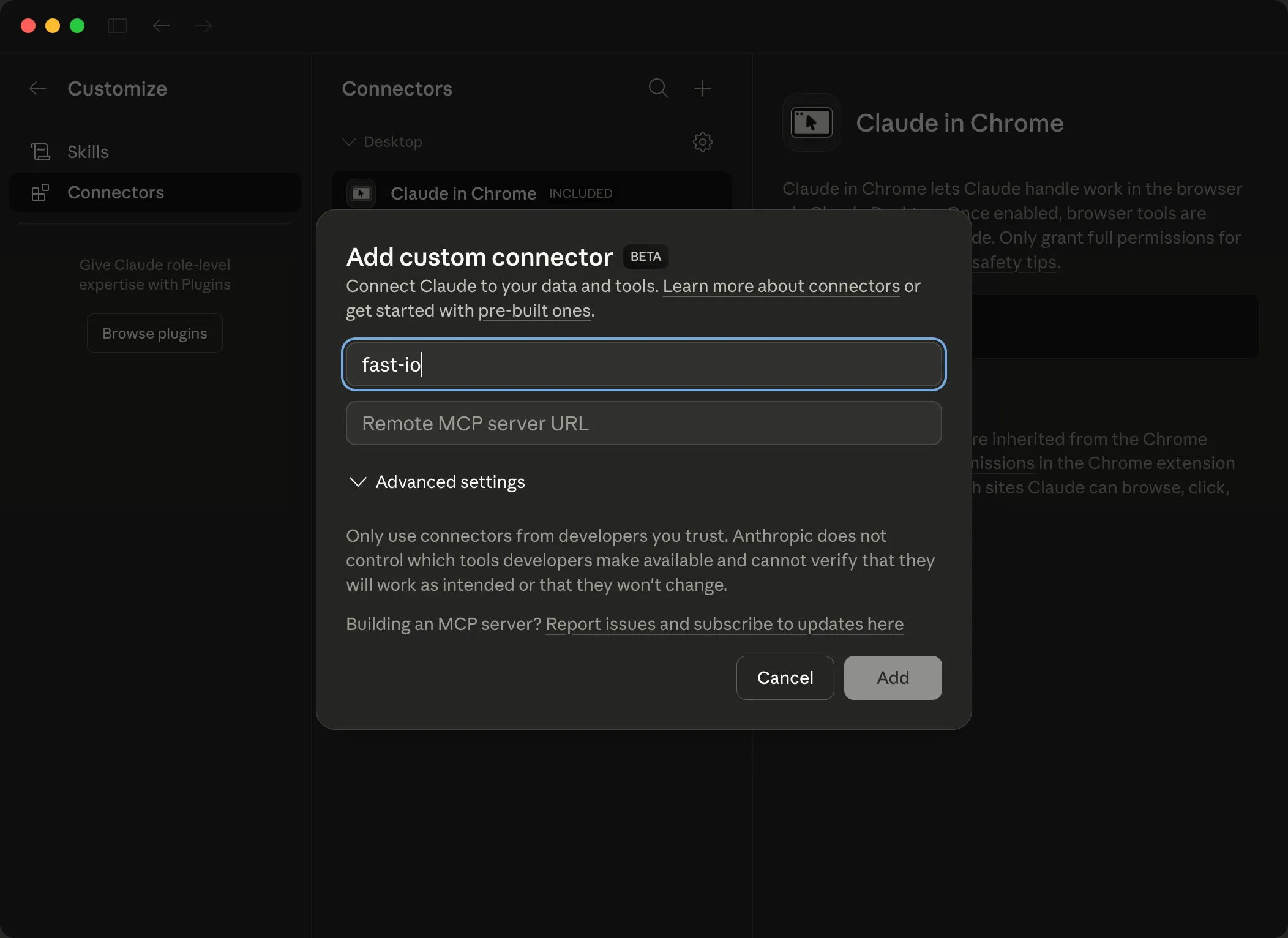Screen dimensions: 1288x938
Task: Click the Remote MCP server URL field
Action: click(643, 423)
